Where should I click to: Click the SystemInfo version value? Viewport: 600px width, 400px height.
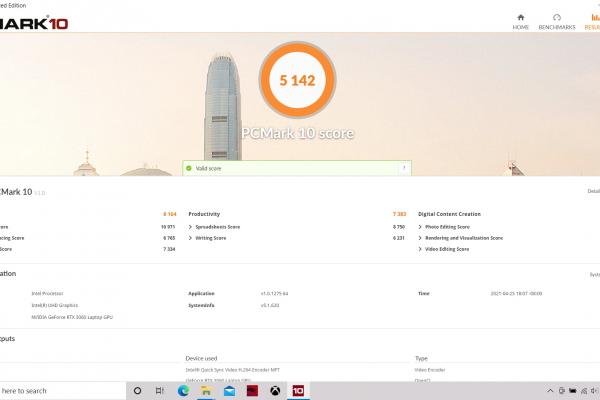pos(270,305)
